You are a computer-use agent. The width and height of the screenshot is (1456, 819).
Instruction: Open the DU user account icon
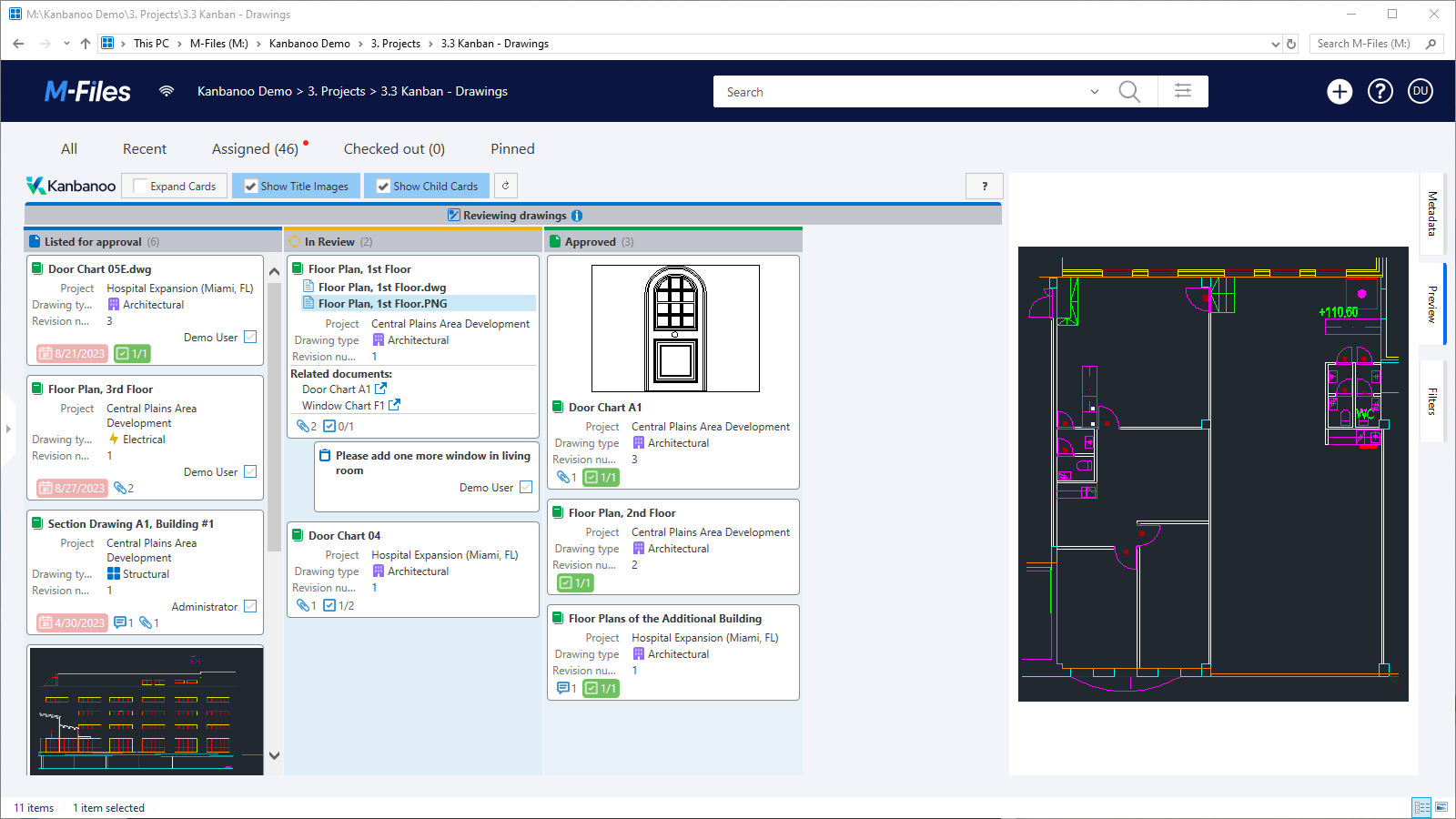(x=1421, y=92)
